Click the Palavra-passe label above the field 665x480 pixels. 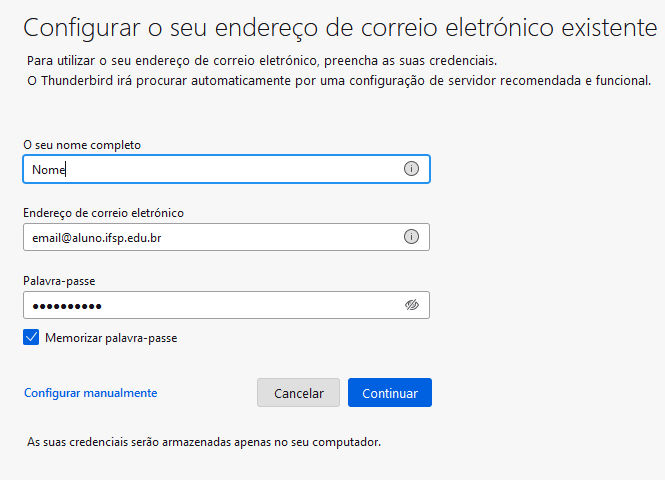tap(59, 281)
